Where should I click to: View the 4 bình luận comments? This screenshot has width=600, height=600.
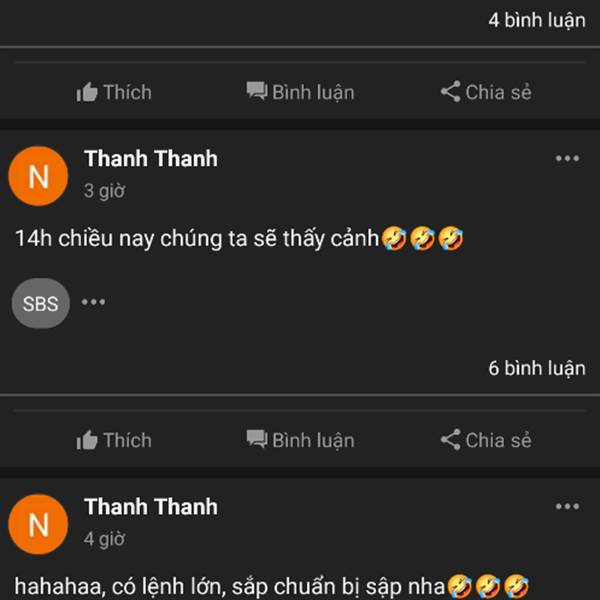click(x=536, y=20)
